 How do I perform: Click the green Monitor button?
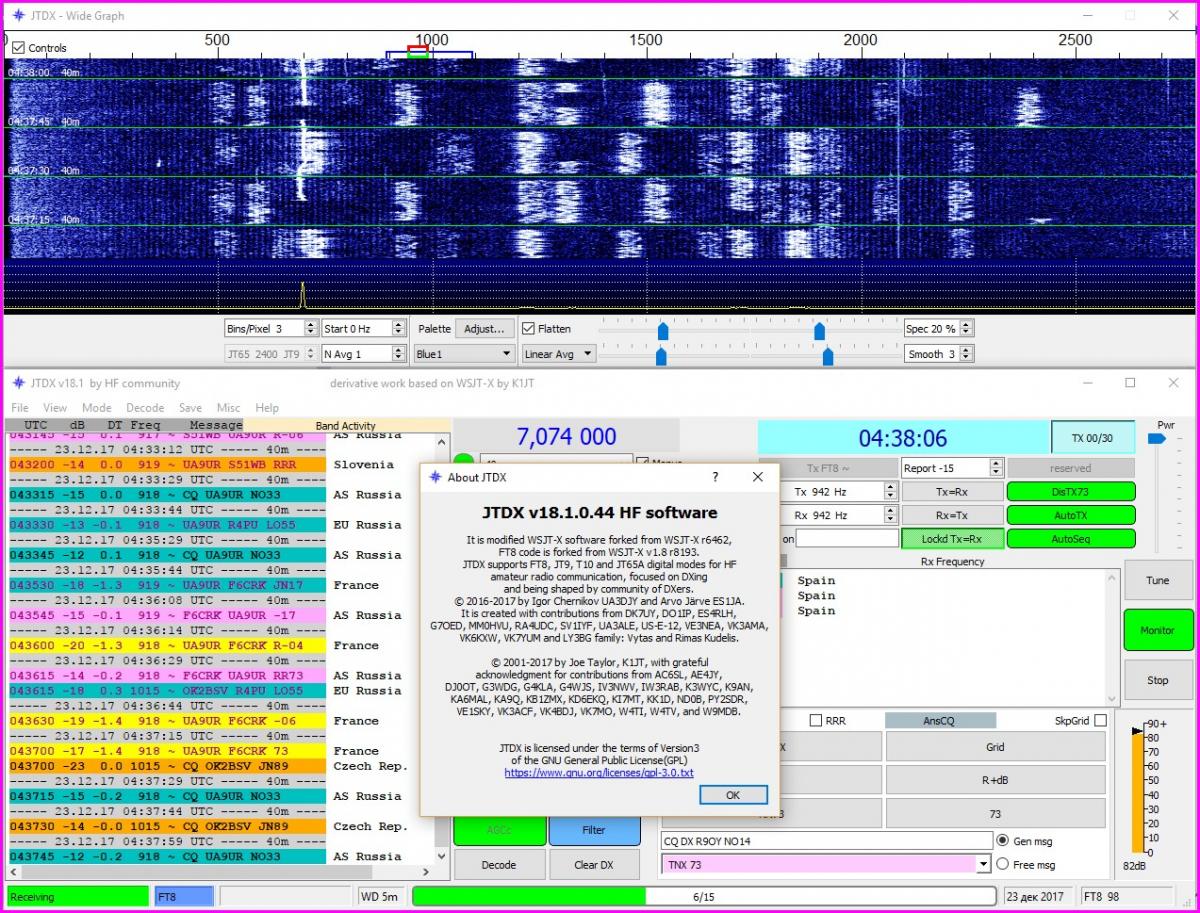click(1157, 630)
